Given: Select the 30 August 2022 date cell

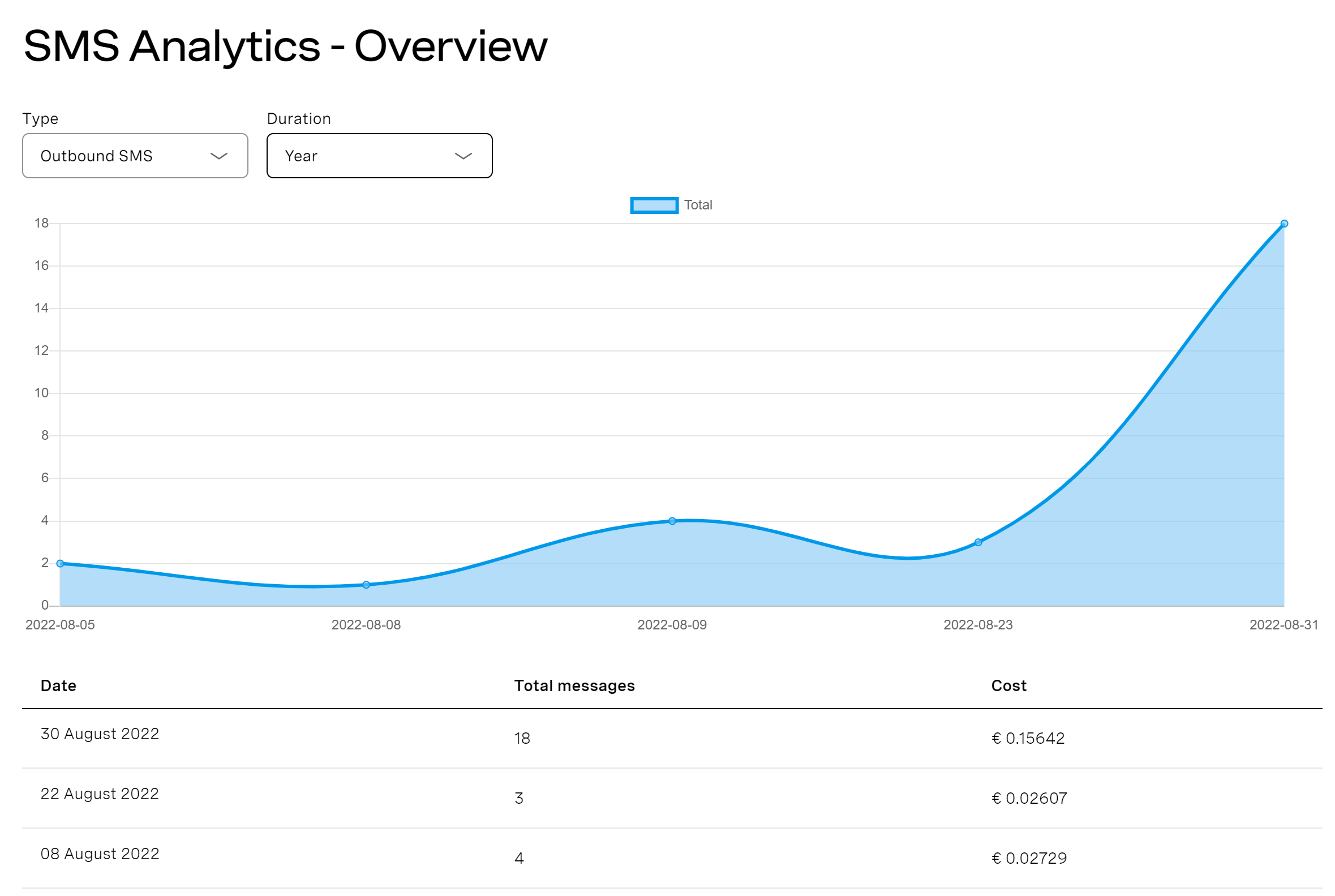Looking at the screenshot, I should 100,734.
